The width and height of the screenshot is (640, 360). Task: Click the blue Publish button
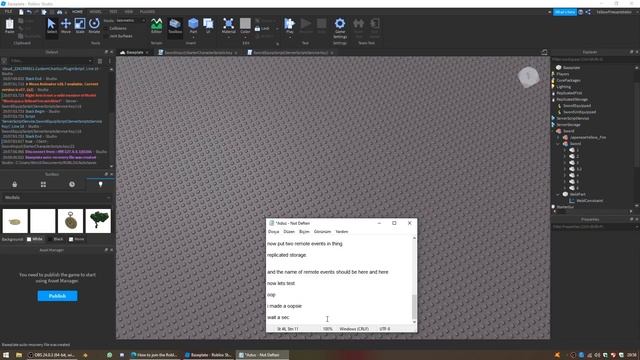(58, 296)
